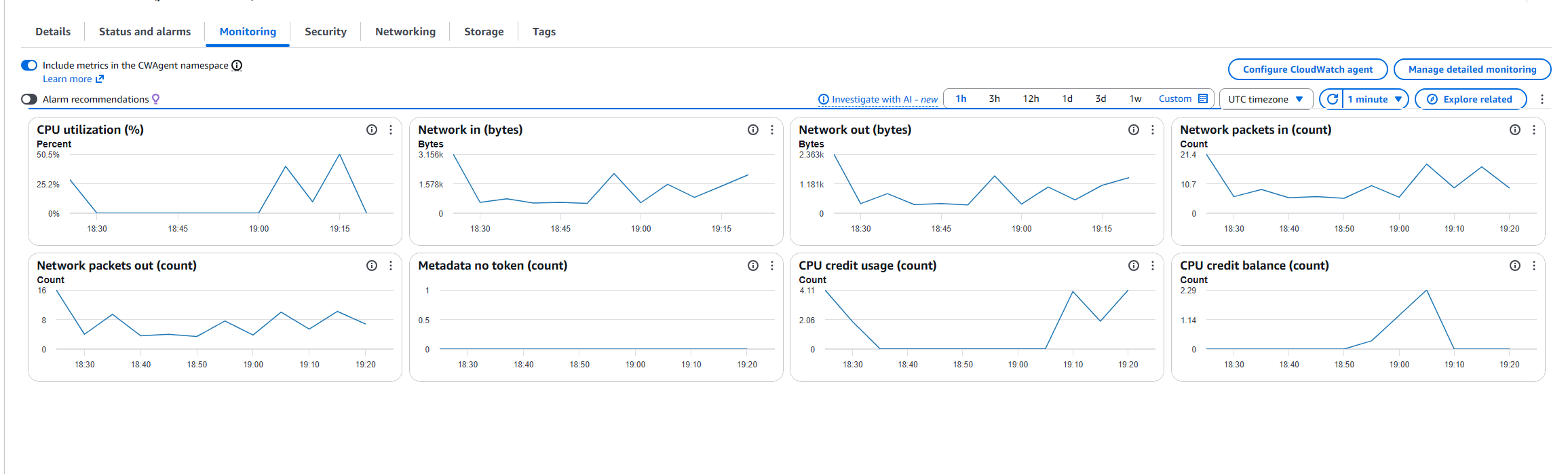
Task: Show info for Network packets in chart
Action: tap(1515, 130)
